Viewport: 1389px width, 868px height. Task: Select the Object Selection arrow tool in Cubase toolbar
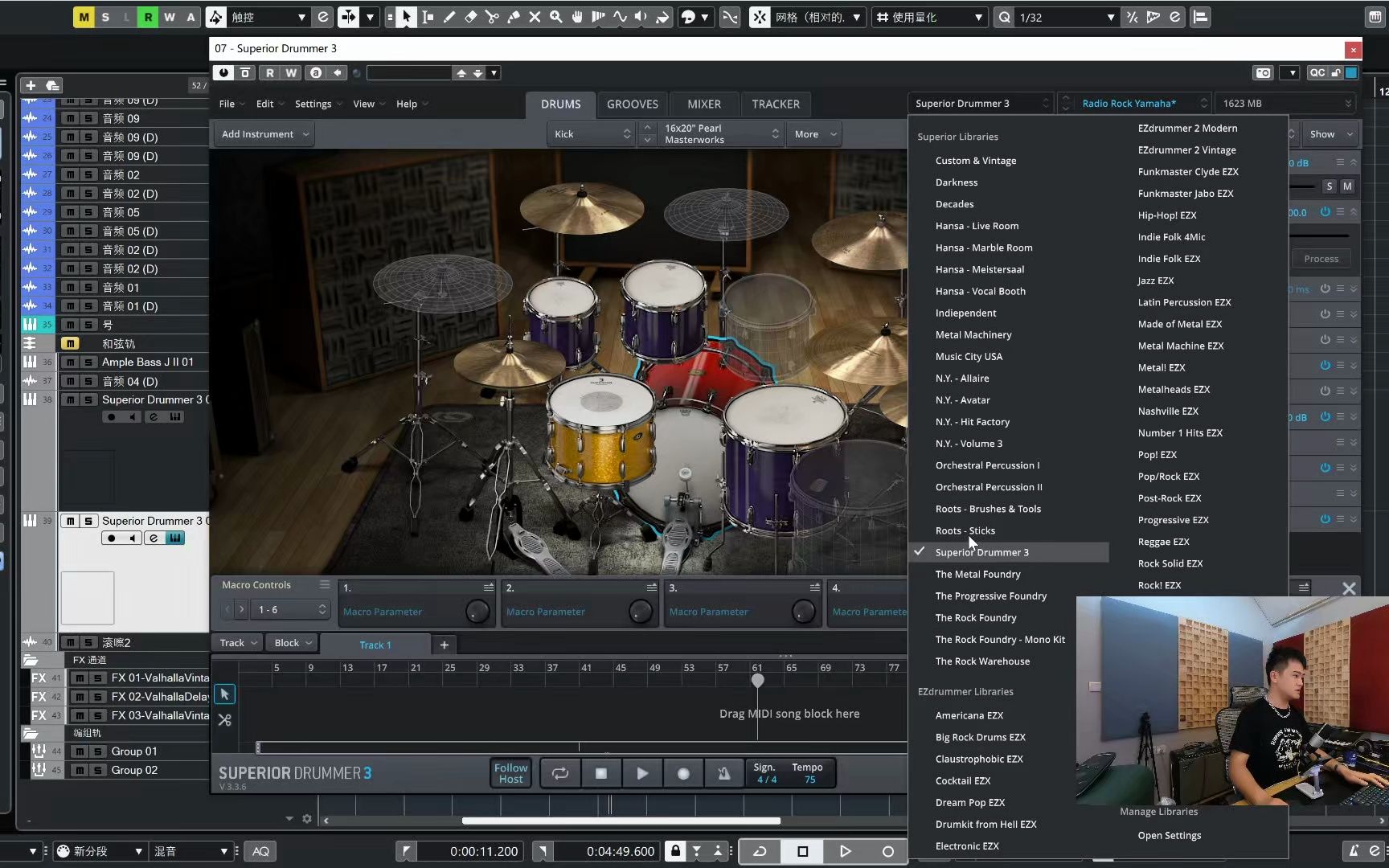click(407, 17)
